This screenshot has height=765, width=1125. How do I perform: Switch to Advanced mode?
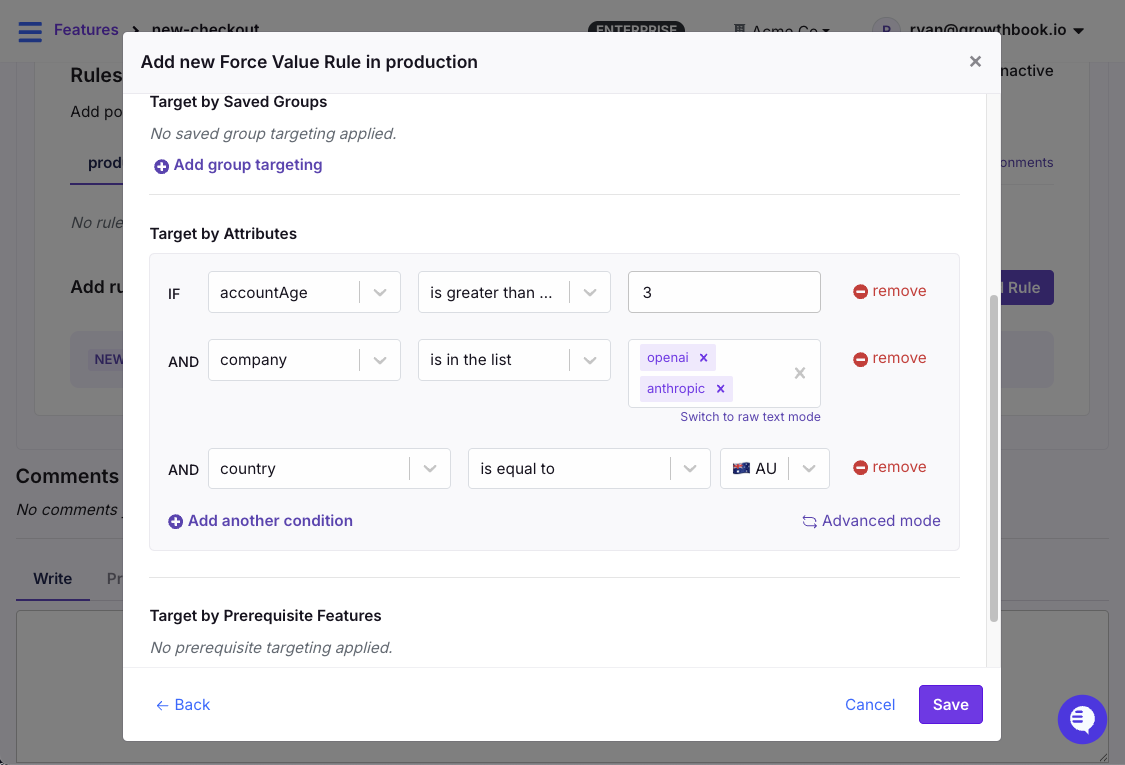871,520
